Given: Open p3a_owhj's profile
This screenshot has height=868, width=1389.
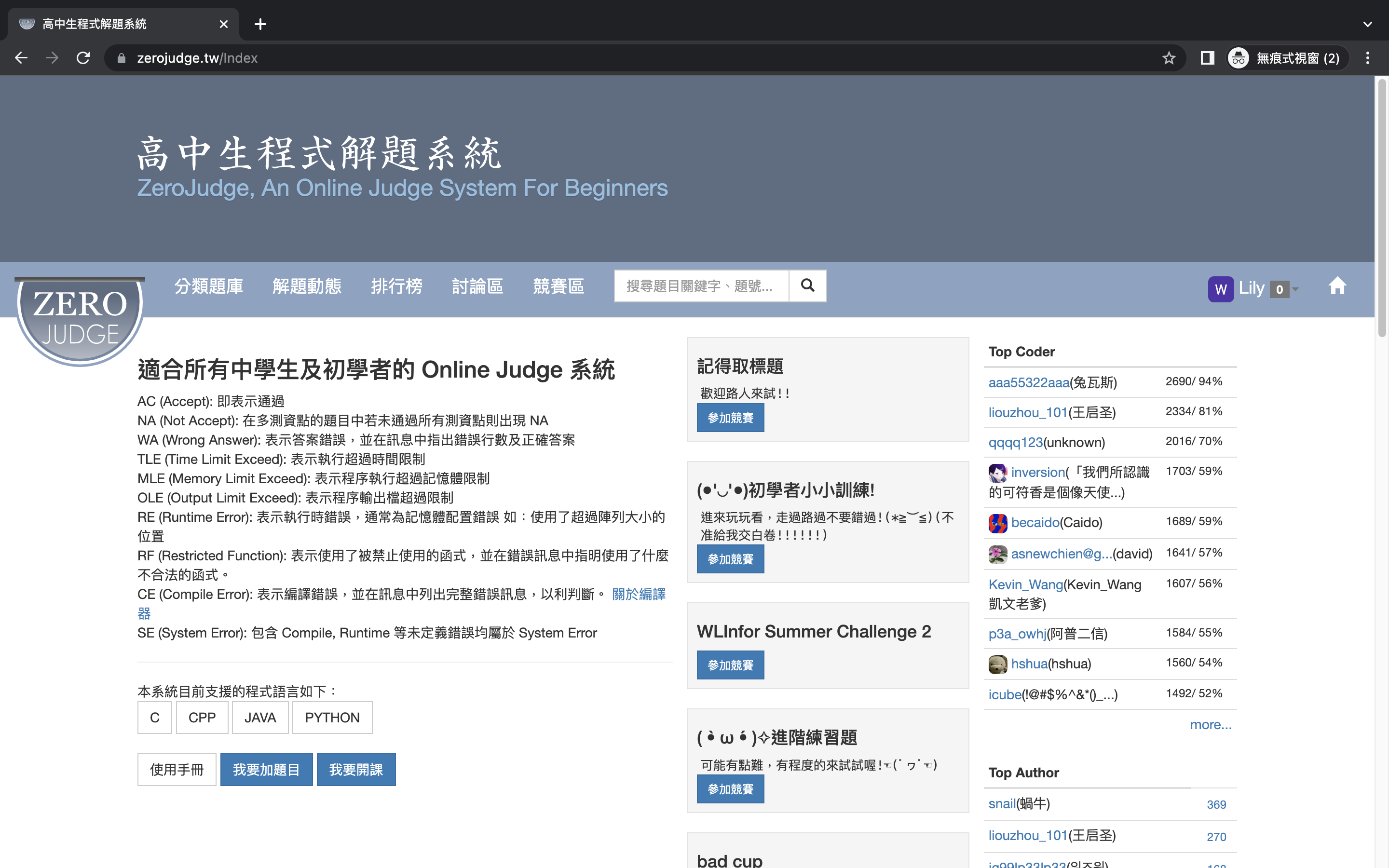Looking at the screenshot, I should tap(1017, 634).
